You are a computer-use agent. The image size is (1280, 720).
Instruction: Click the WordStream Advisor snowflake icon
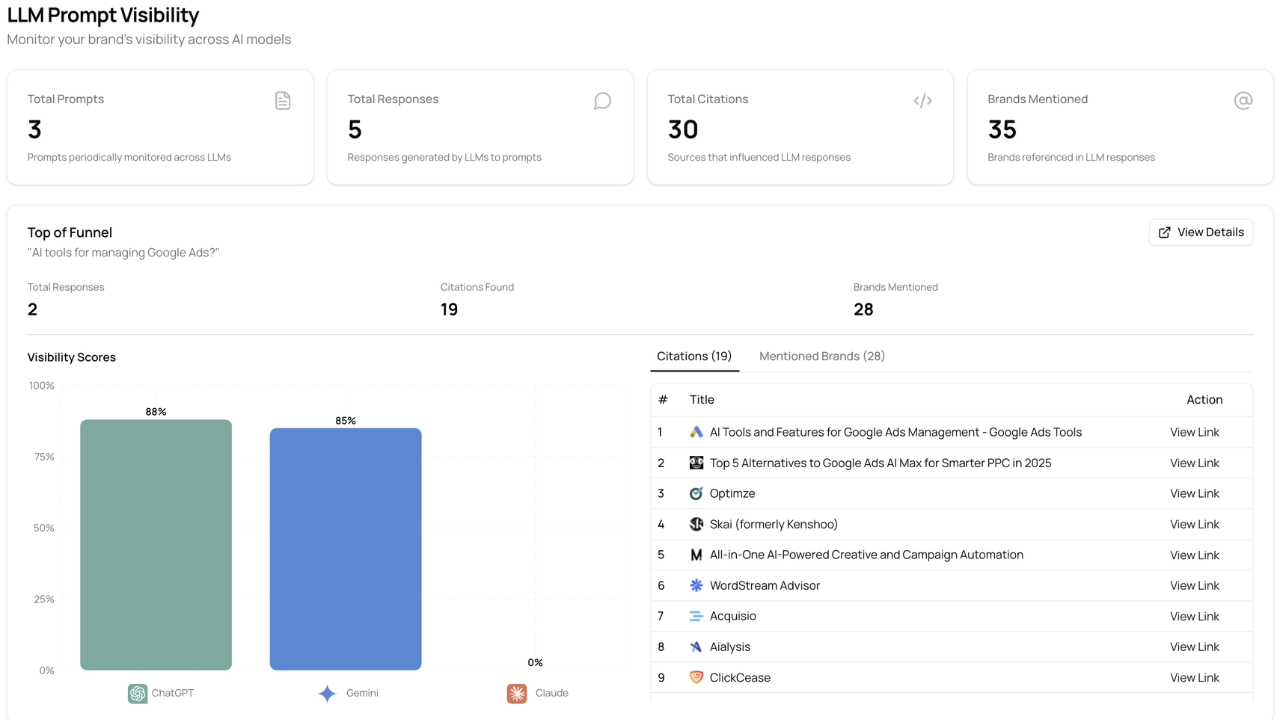tap(696, 586)
